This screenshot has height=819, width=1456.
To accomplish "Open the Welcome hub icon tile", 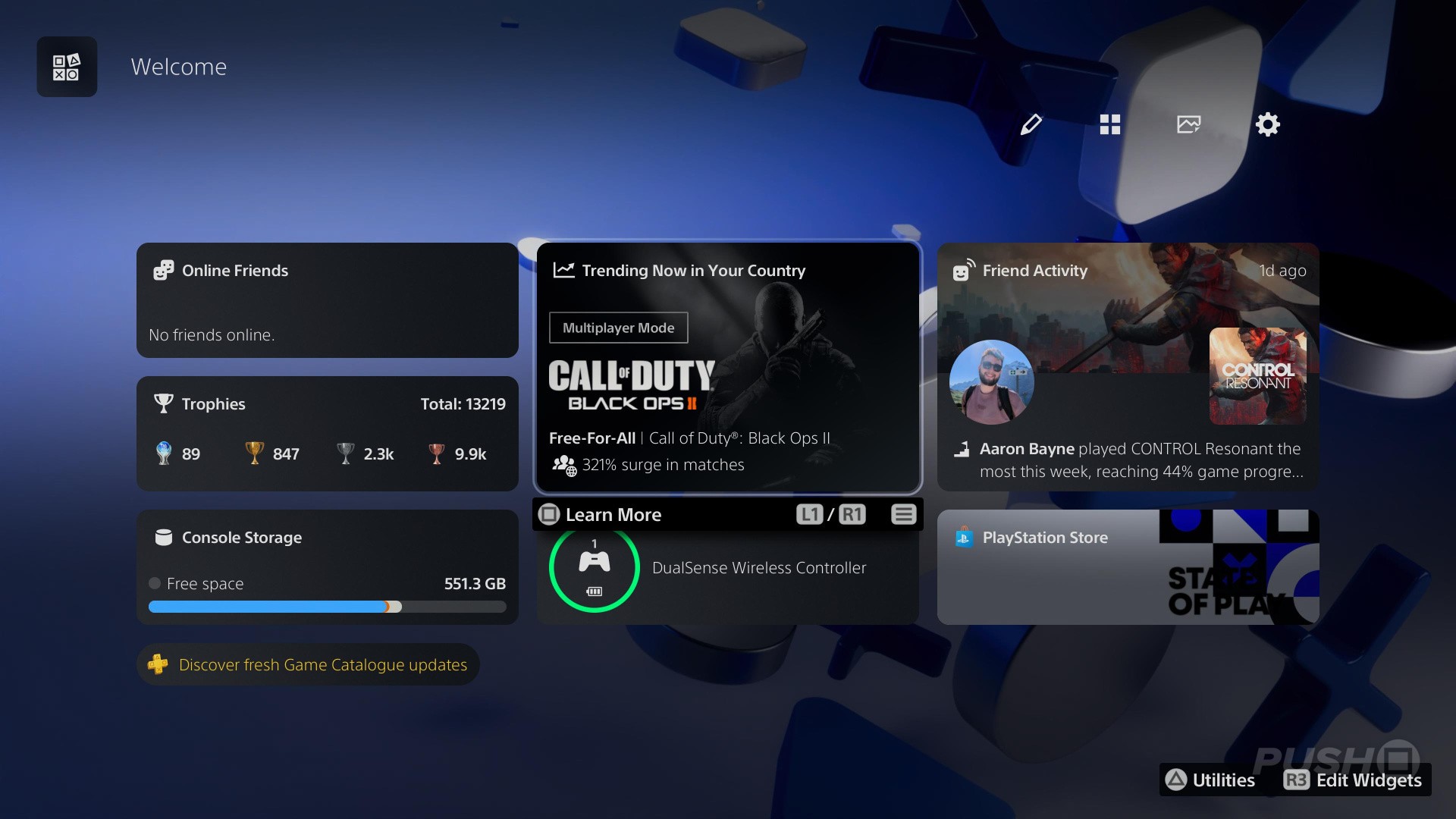I will [x=67, y=67].
